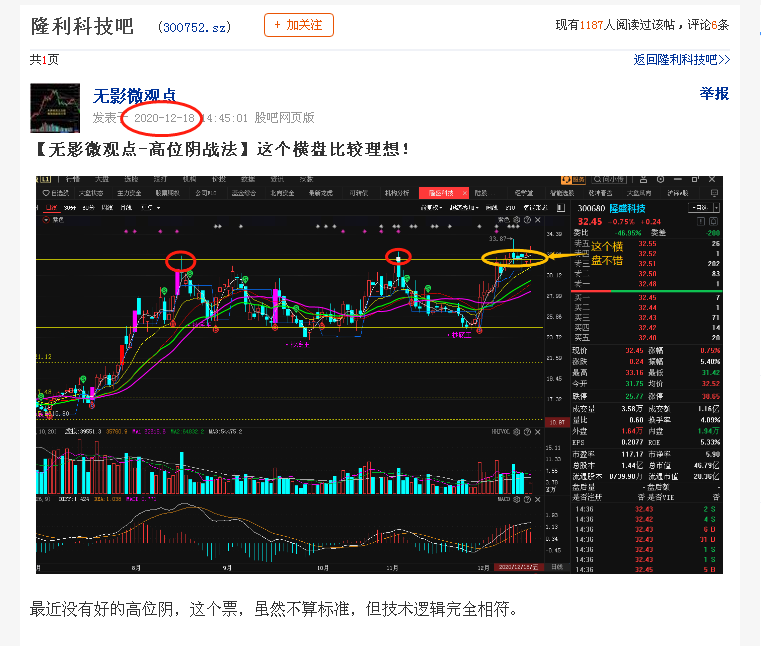The width and height of the screenshot is (761, 646).
Task: Select the red 日线 period tab
Action: point(51,208)
